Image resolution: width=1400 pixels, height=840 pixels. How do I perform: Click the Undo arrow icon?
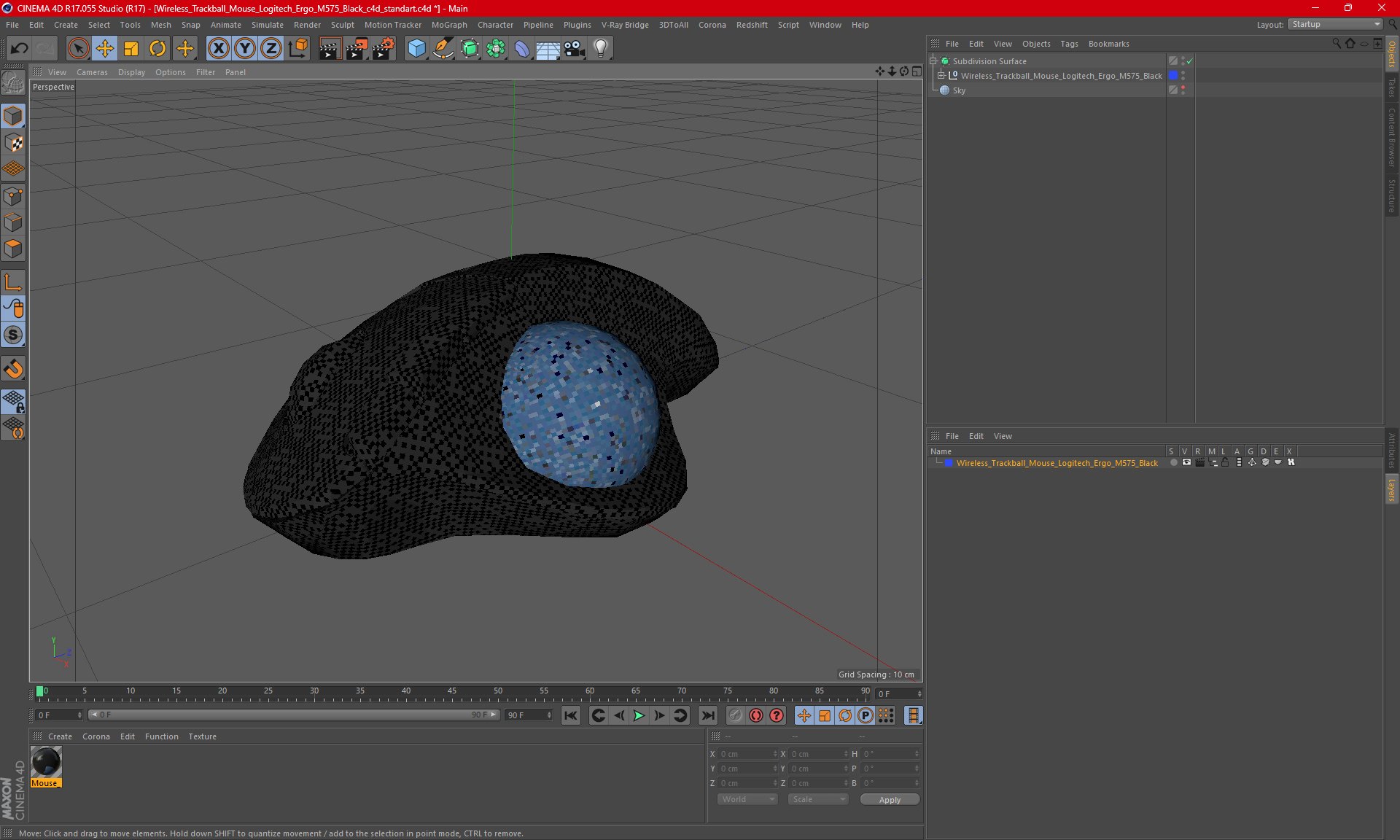point(19,49)
